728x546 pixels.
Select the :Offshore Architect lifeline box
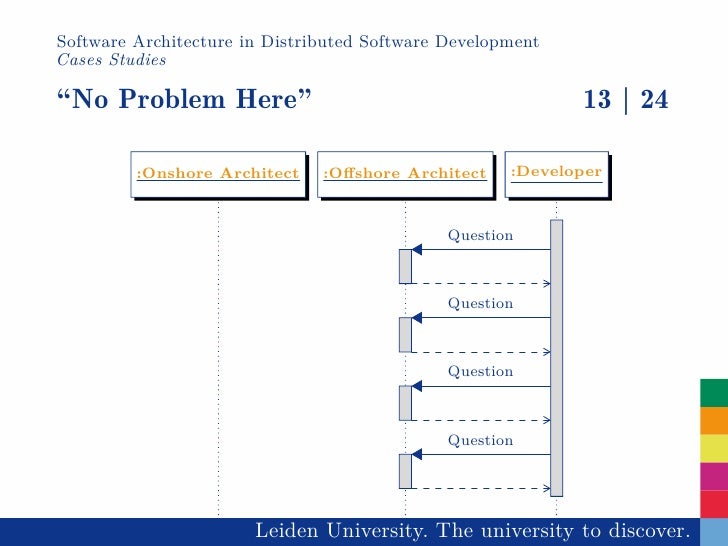click(405, 174)
